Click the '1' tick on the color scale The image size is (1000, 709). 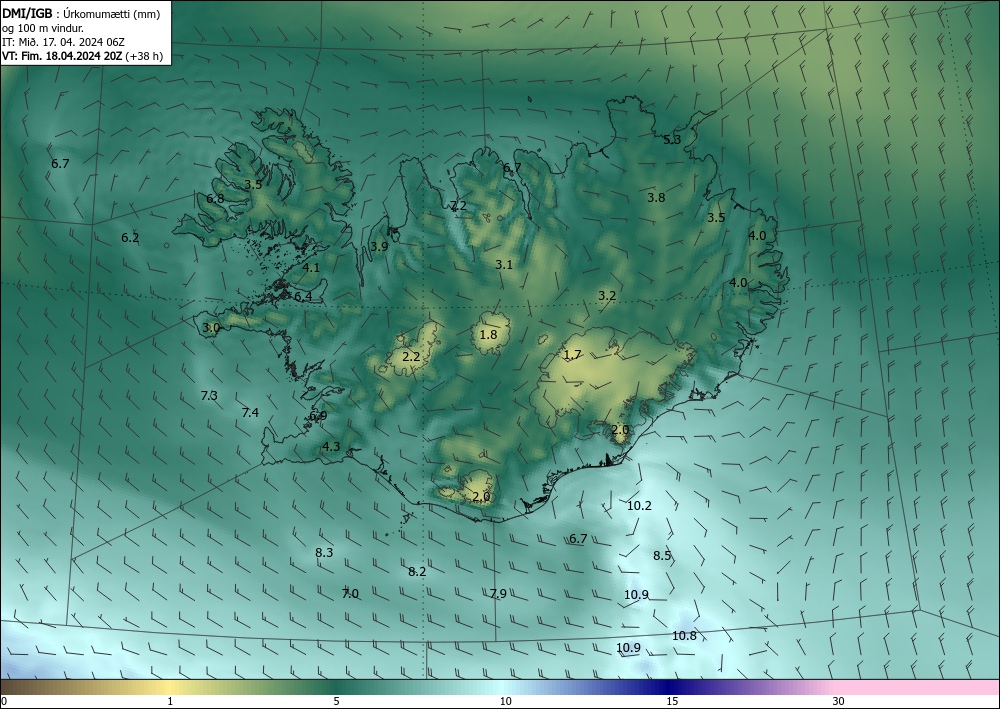pos(170,702)
